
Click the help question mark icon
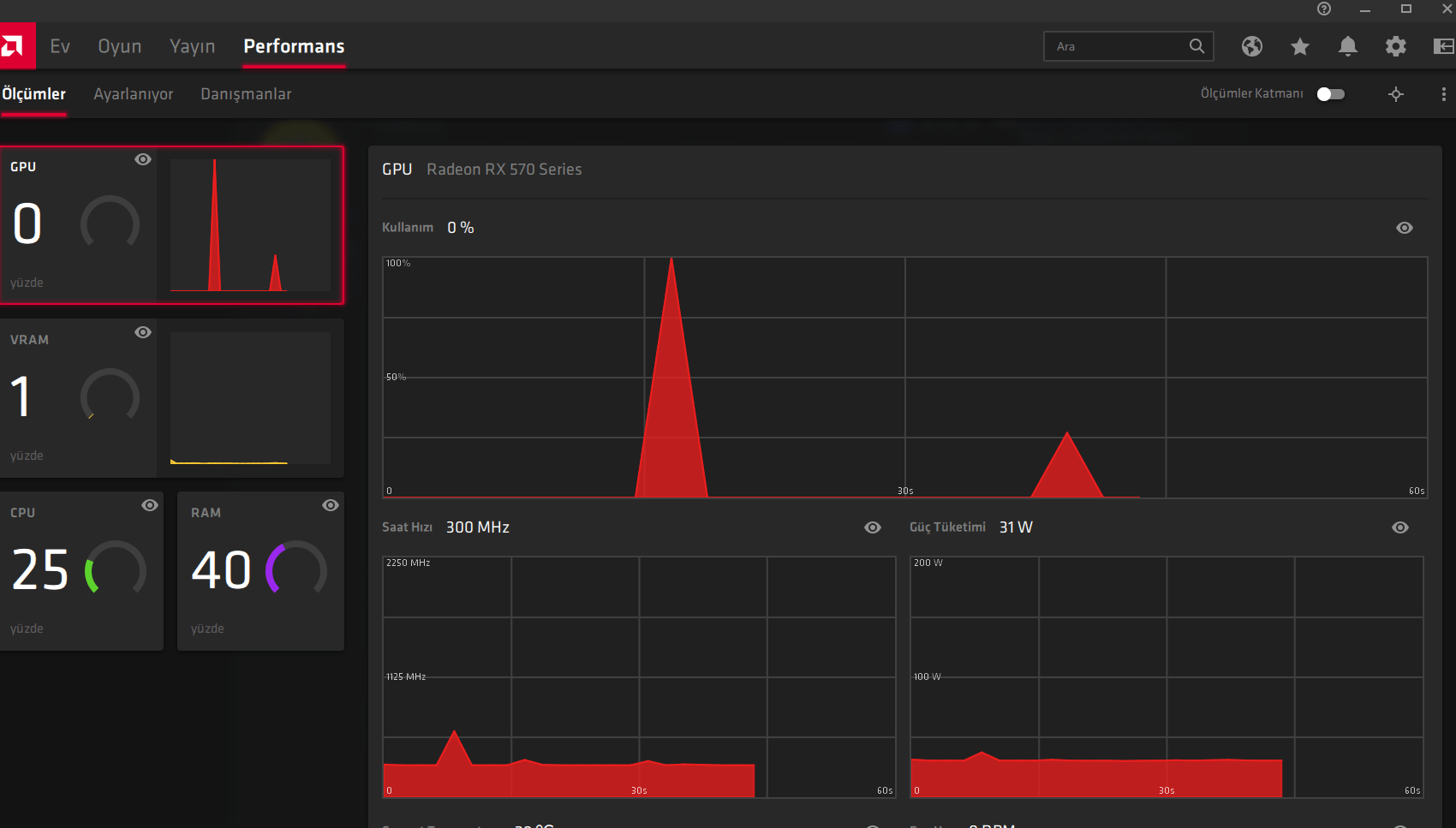(x=1324, y=9)
